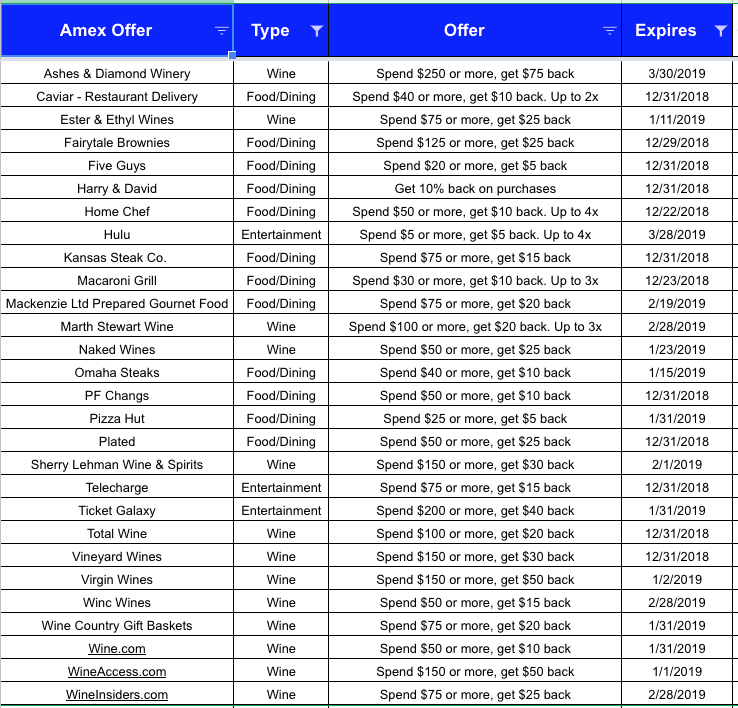Click the 'Get 10% back on purchases' cell
Viewport: 738px width, 708px height.
point(475,189)
